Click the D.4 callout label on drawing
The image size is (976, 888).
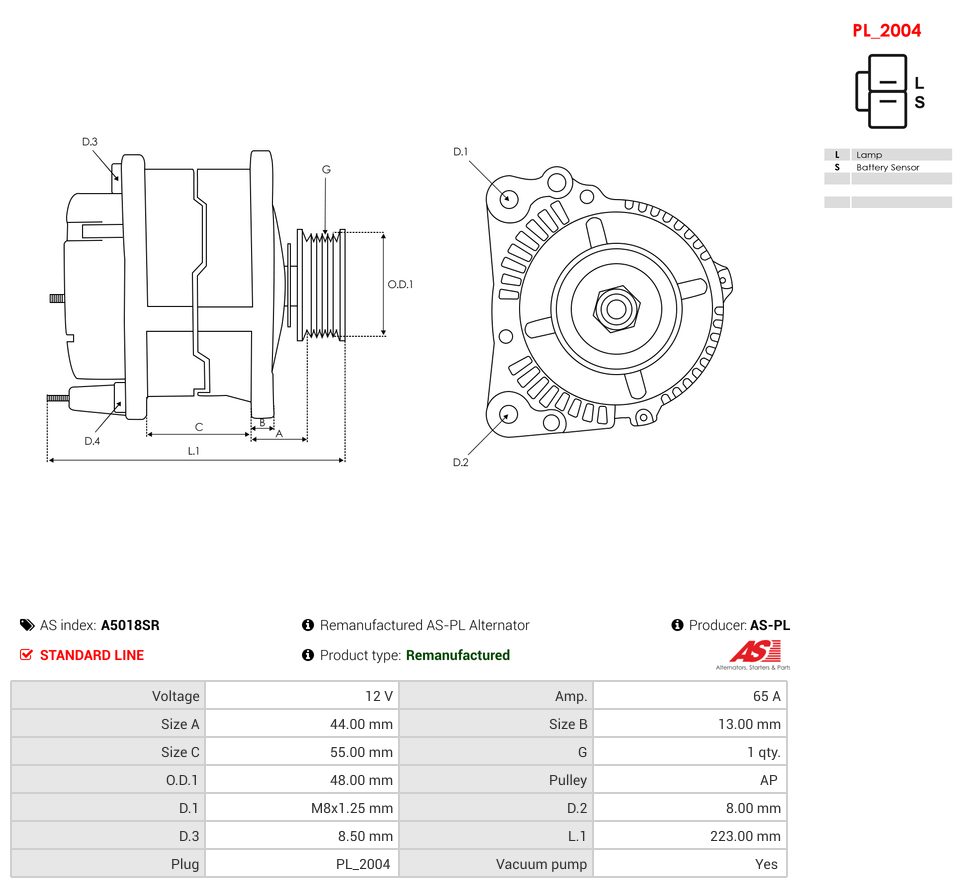(92, 441)
